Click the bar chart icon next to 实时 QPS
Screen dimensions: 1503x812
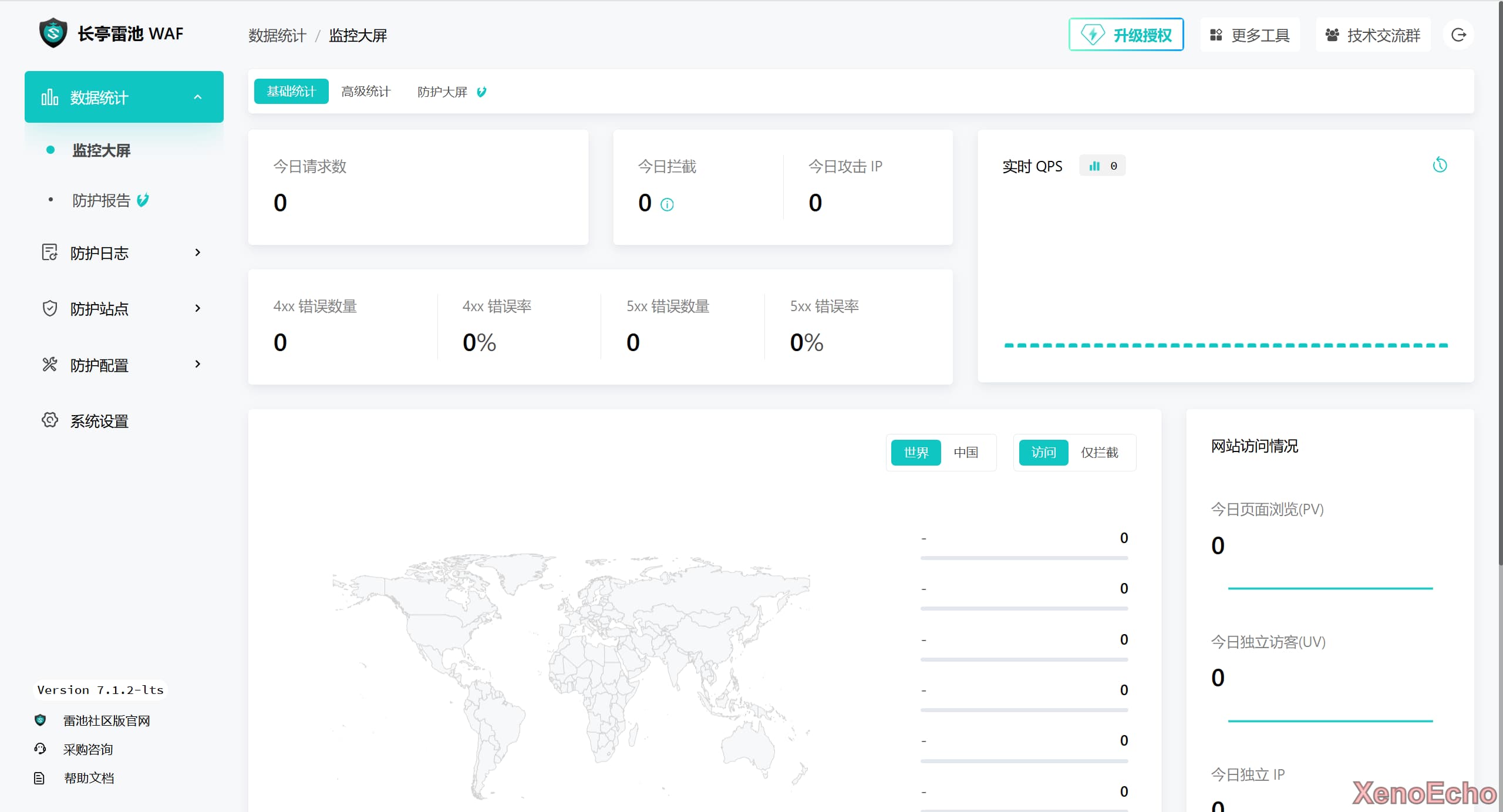click(1094, 166)
